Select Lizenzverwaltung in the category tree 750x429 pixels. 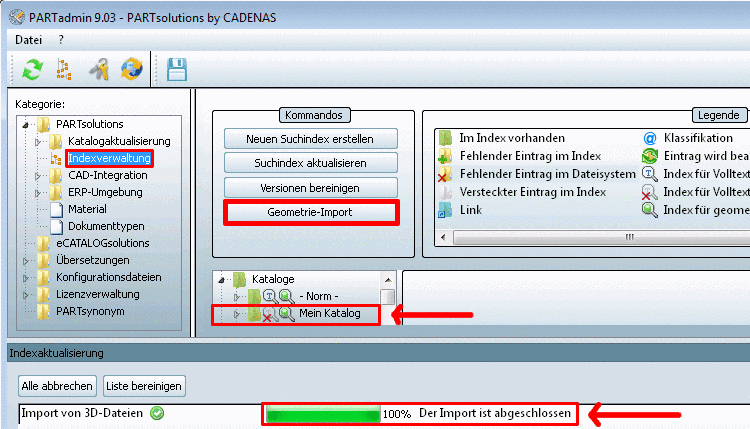98,295
